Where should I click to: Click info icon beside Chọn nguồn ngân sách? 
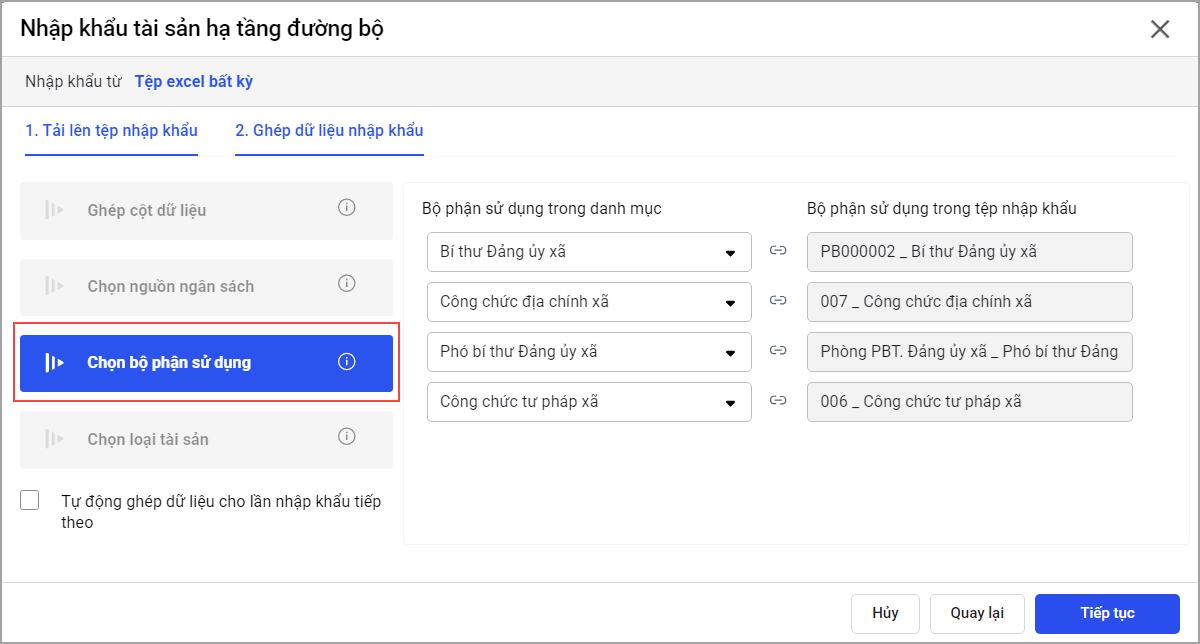[347, 285]
